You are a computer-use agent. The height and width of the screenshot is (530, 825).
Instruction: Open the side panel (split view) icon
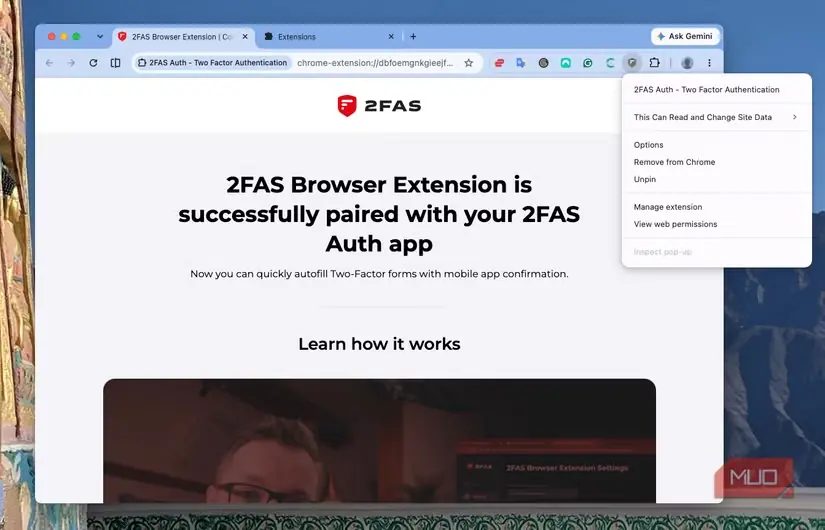115,63
